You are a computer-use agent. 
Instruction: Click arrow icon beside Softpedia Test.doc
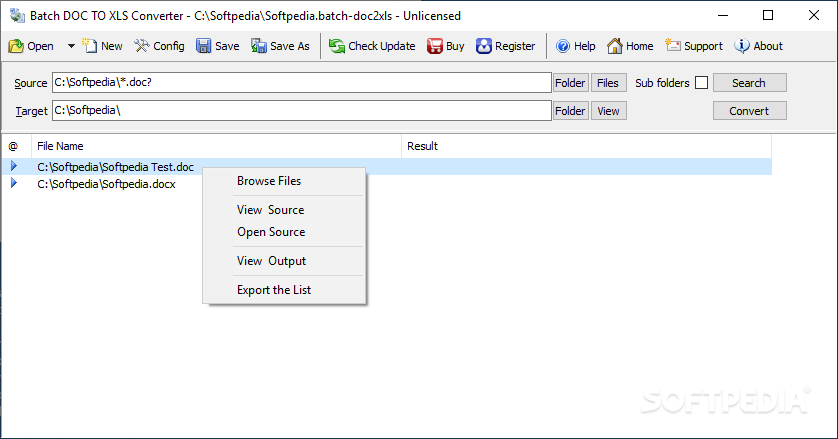point(14,166)
